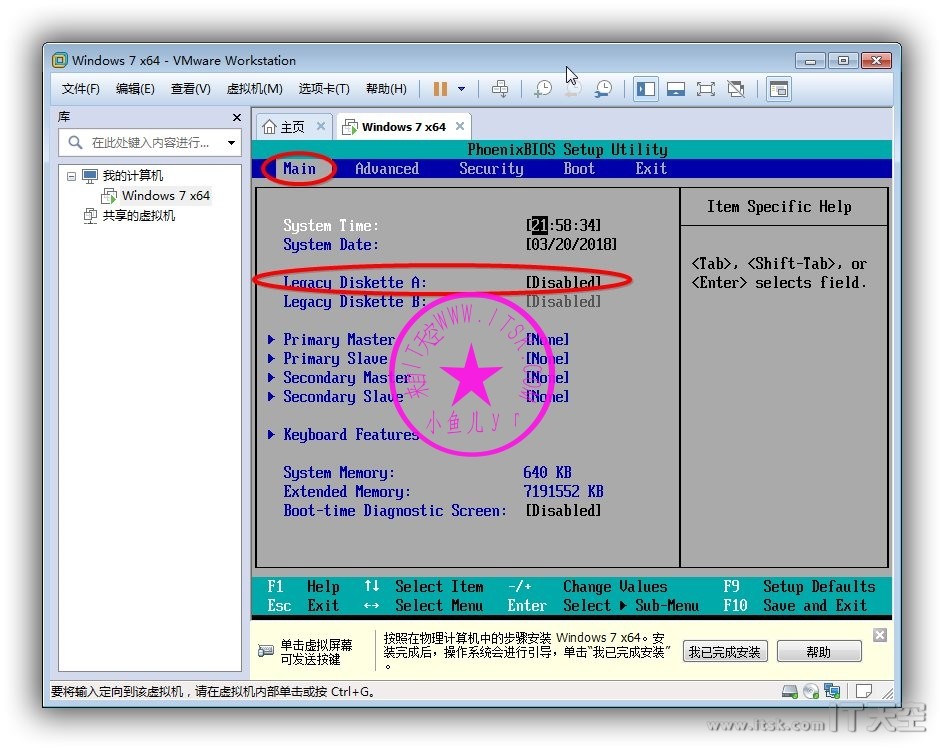Collapse the 我的计算机 tree node
Screen dimensions: 944x750
tap(71, 176)
